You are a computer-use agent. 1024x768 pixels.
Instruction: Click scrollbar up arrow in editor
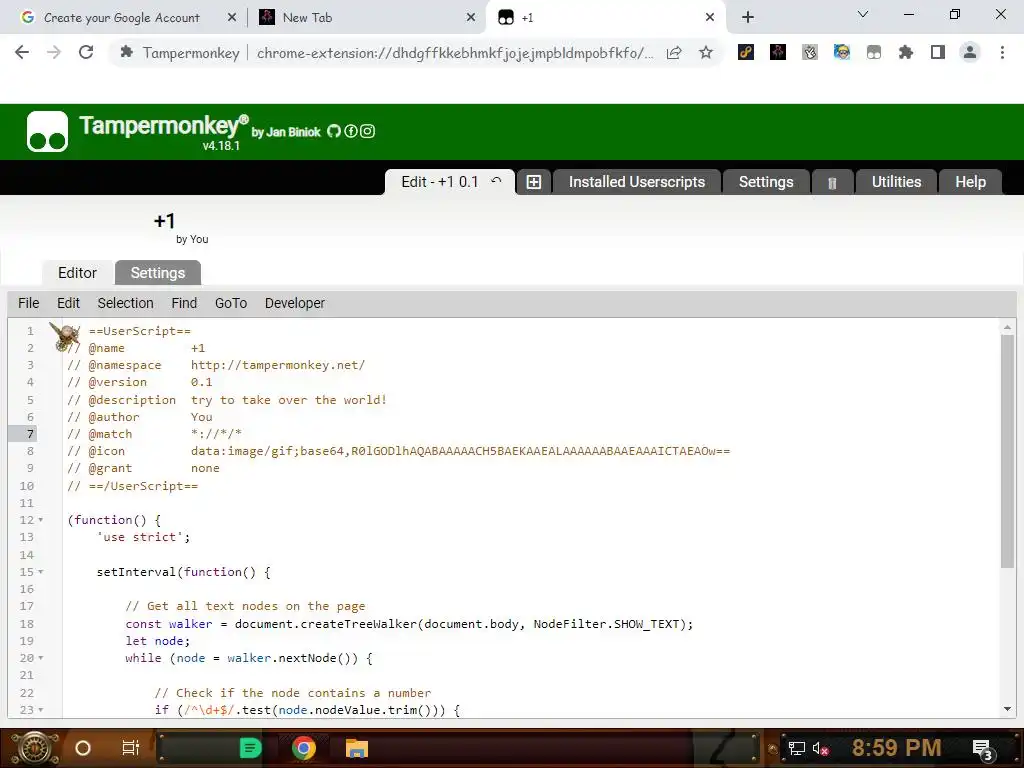pyautogui.click(x=1007, y=327)
